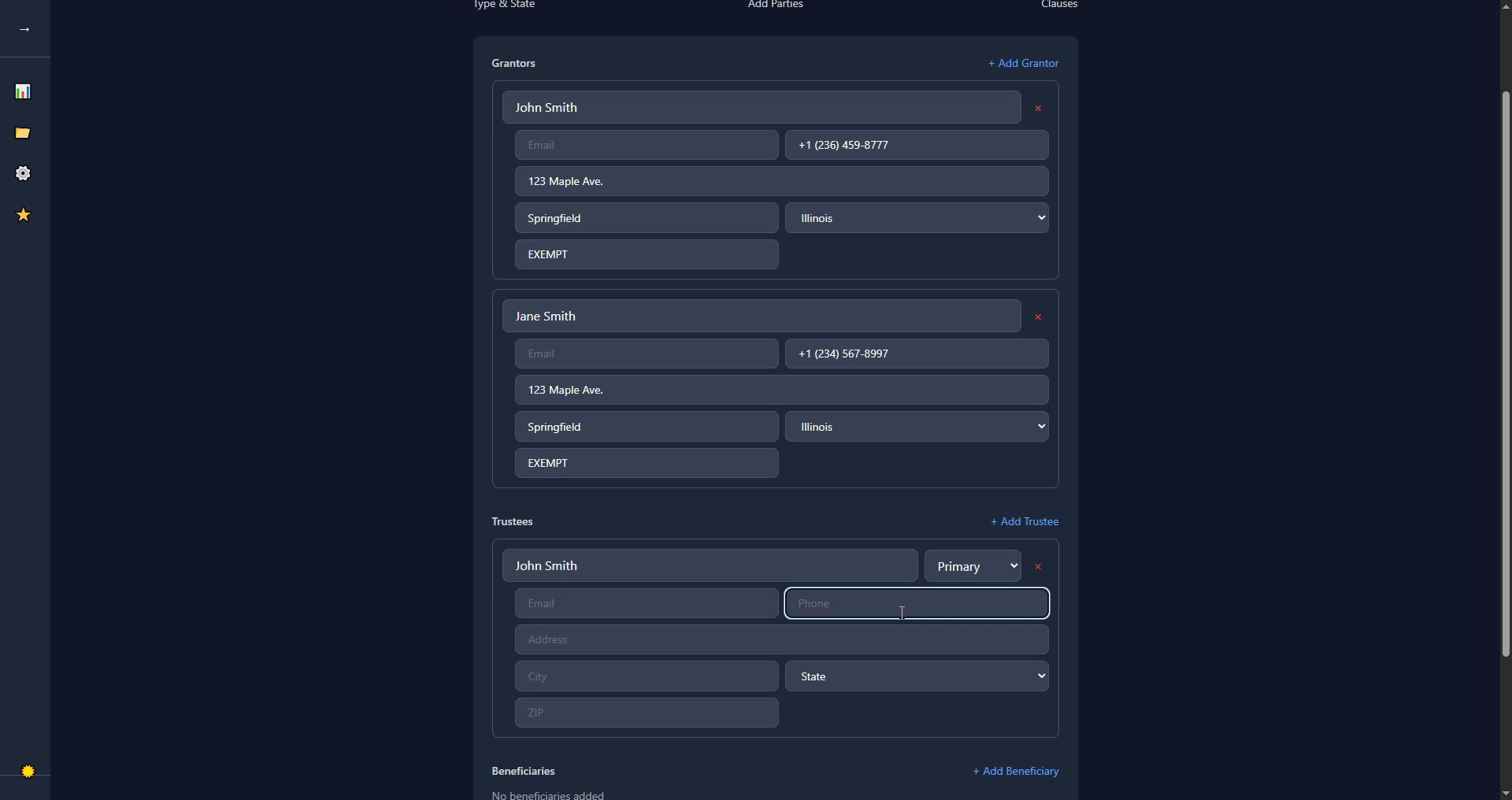
Task: Edit the grantor name Jane Smith
Action: tap(762, 316)
